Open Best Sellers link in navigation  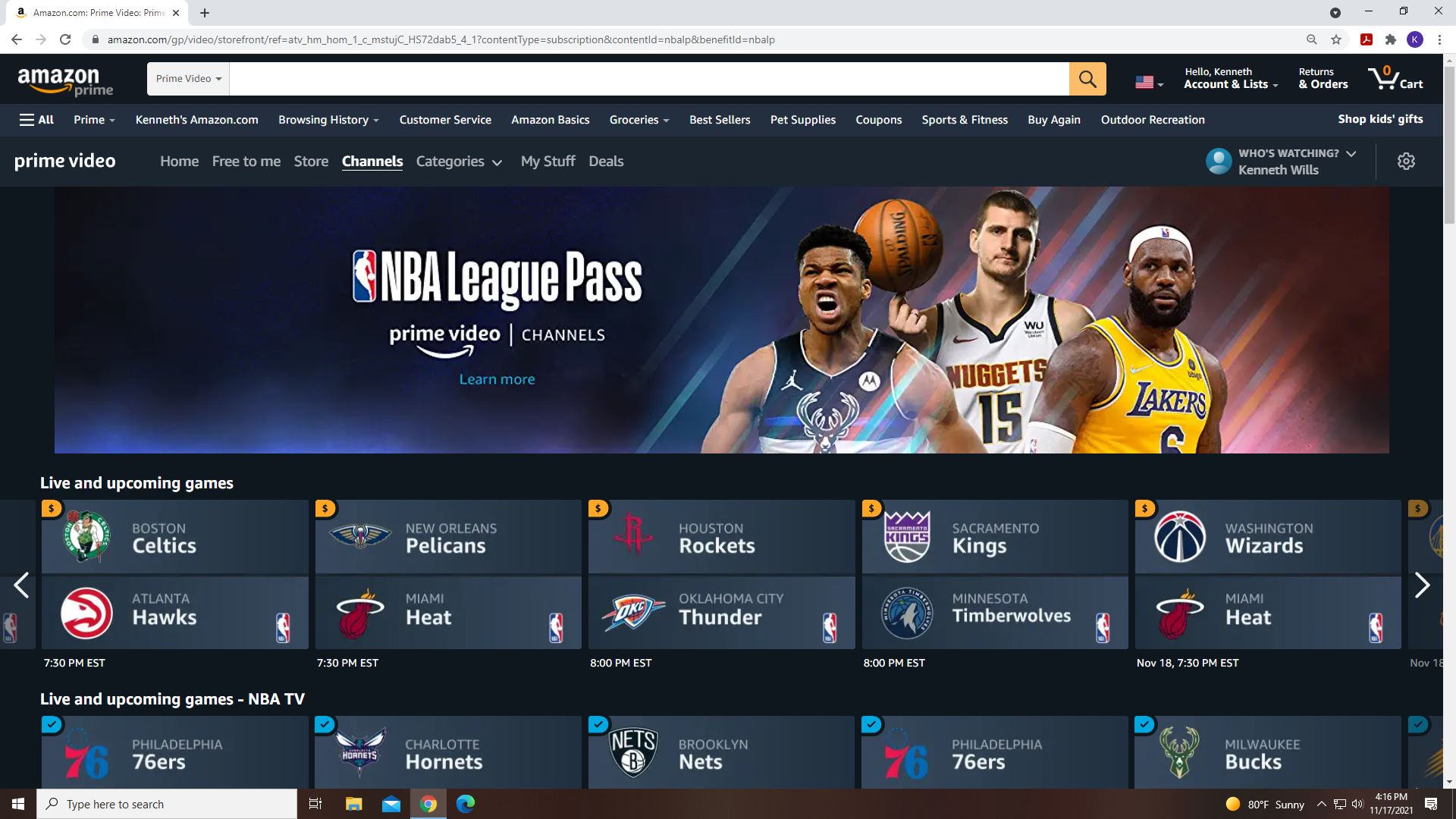[719, 120]
